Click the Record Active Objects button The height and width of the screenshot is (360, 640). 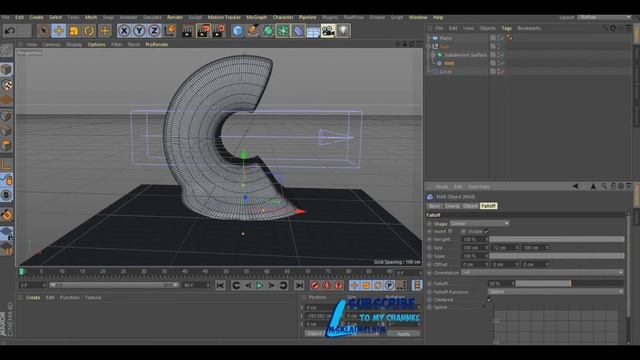click(315, 285)
